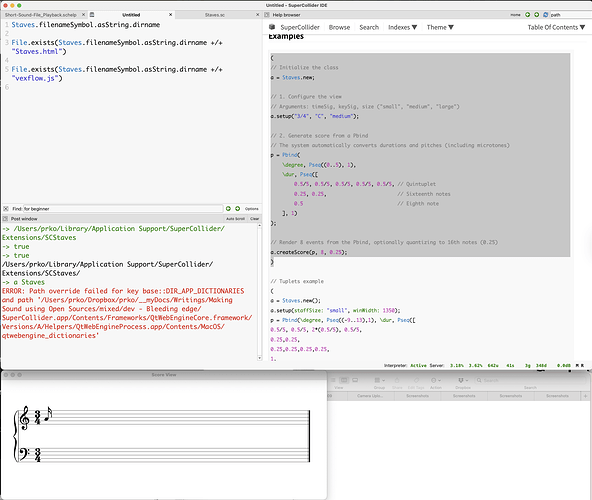
Task: Click the '// Tuplets example' comment
Action: [x=297, y=281]
